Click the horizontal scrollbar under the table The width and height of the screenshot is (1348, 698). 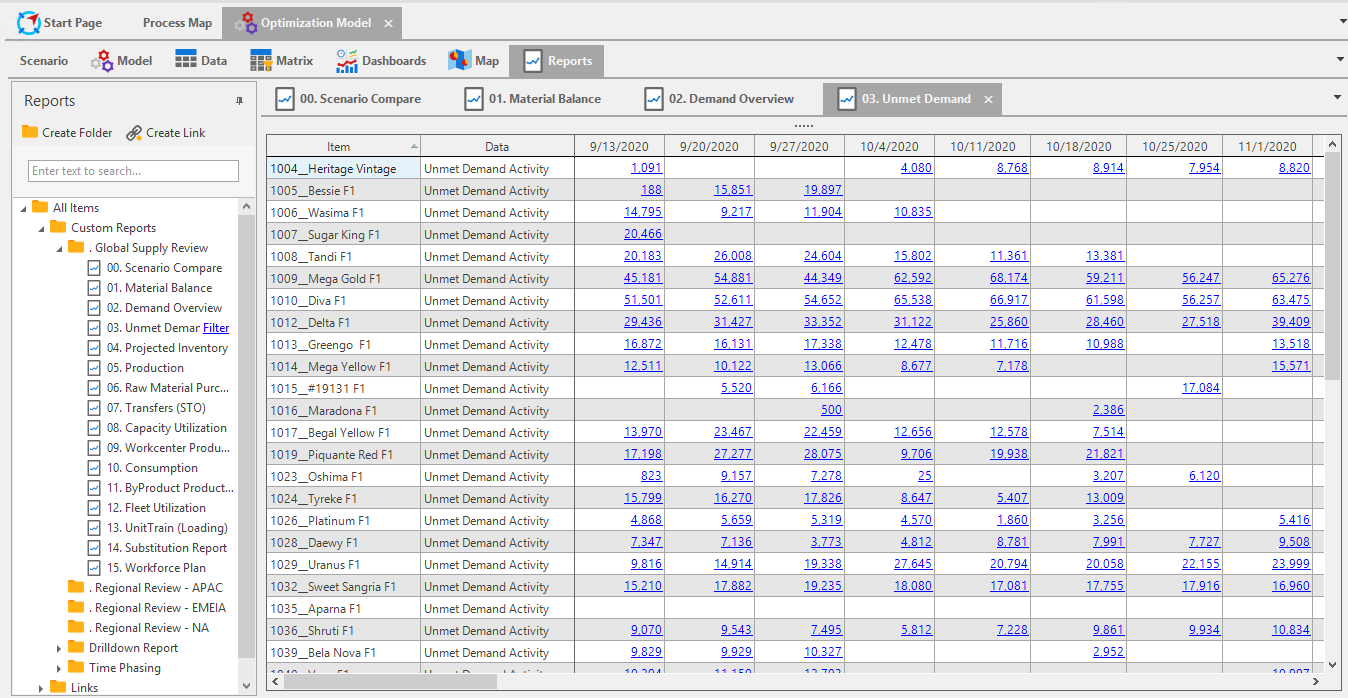pos(390,681)
